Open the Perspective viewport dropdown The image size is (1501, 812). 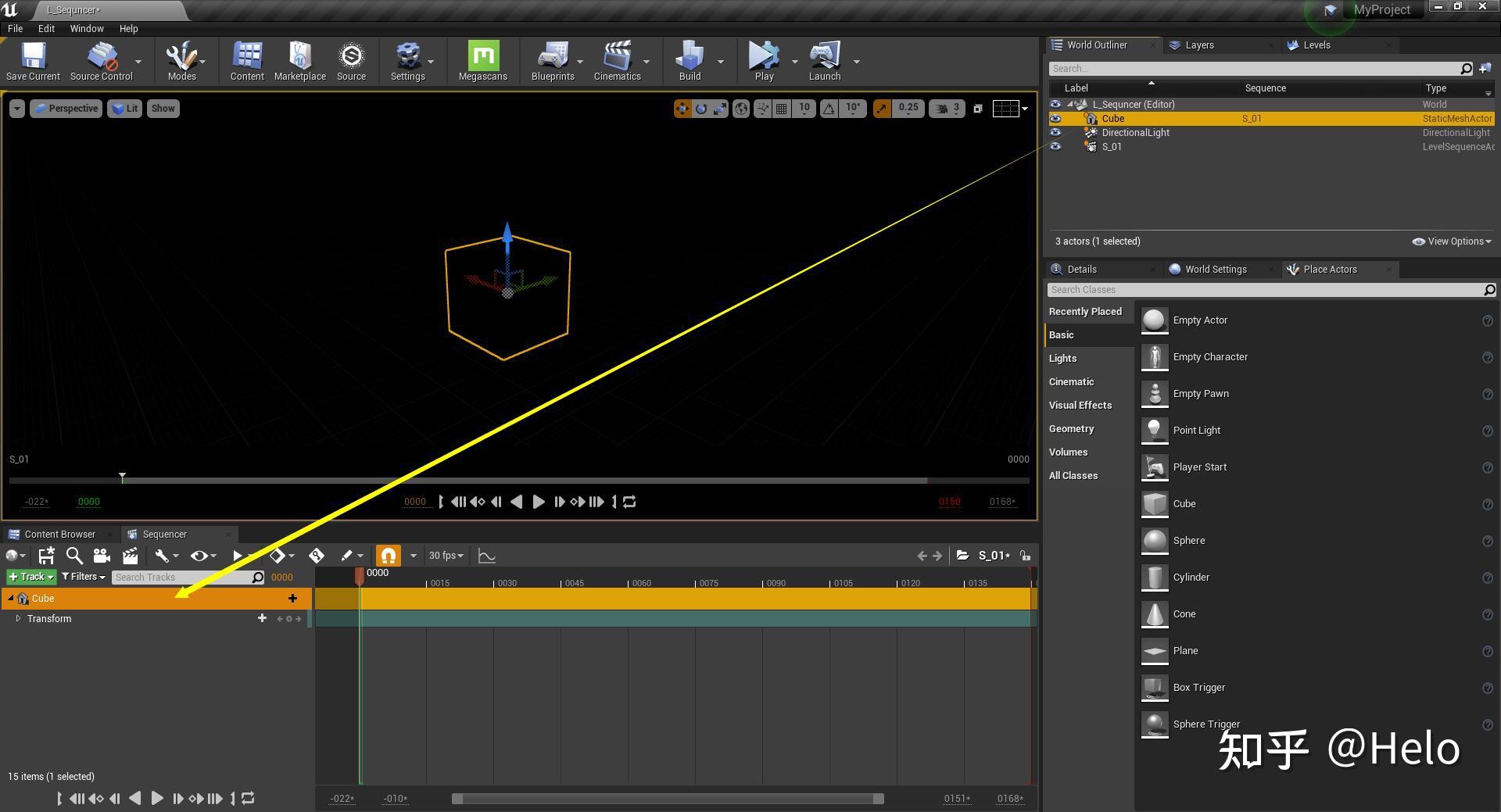pos(66,109)
